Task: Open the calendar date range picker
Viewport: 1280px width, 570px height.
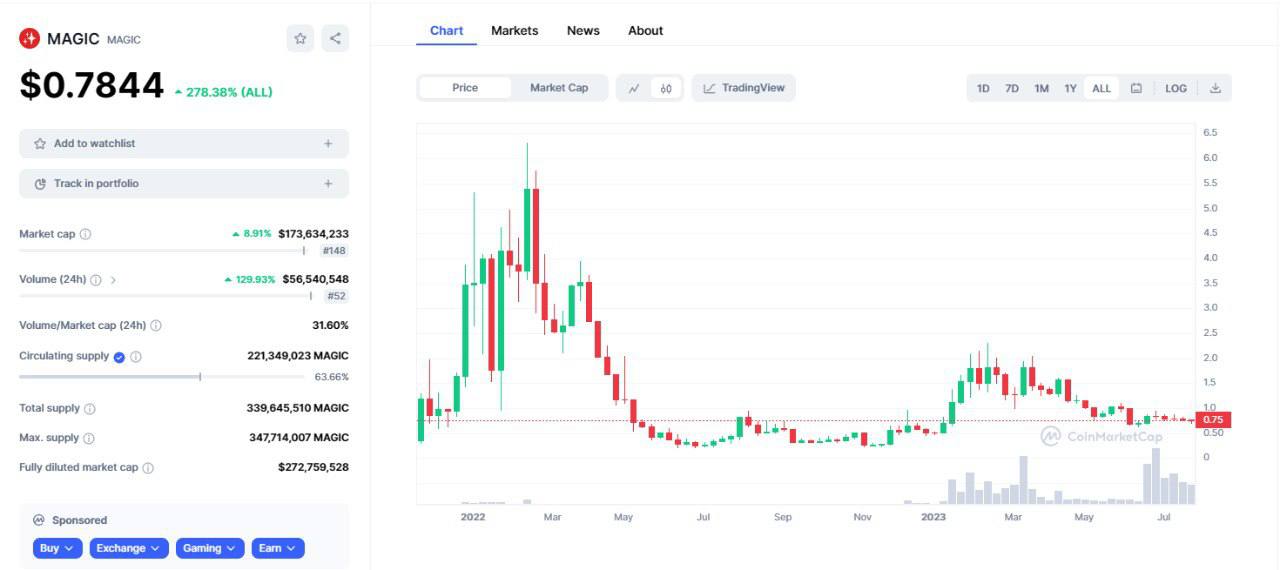Action: pyautogui.click(x=1136, y=88)
